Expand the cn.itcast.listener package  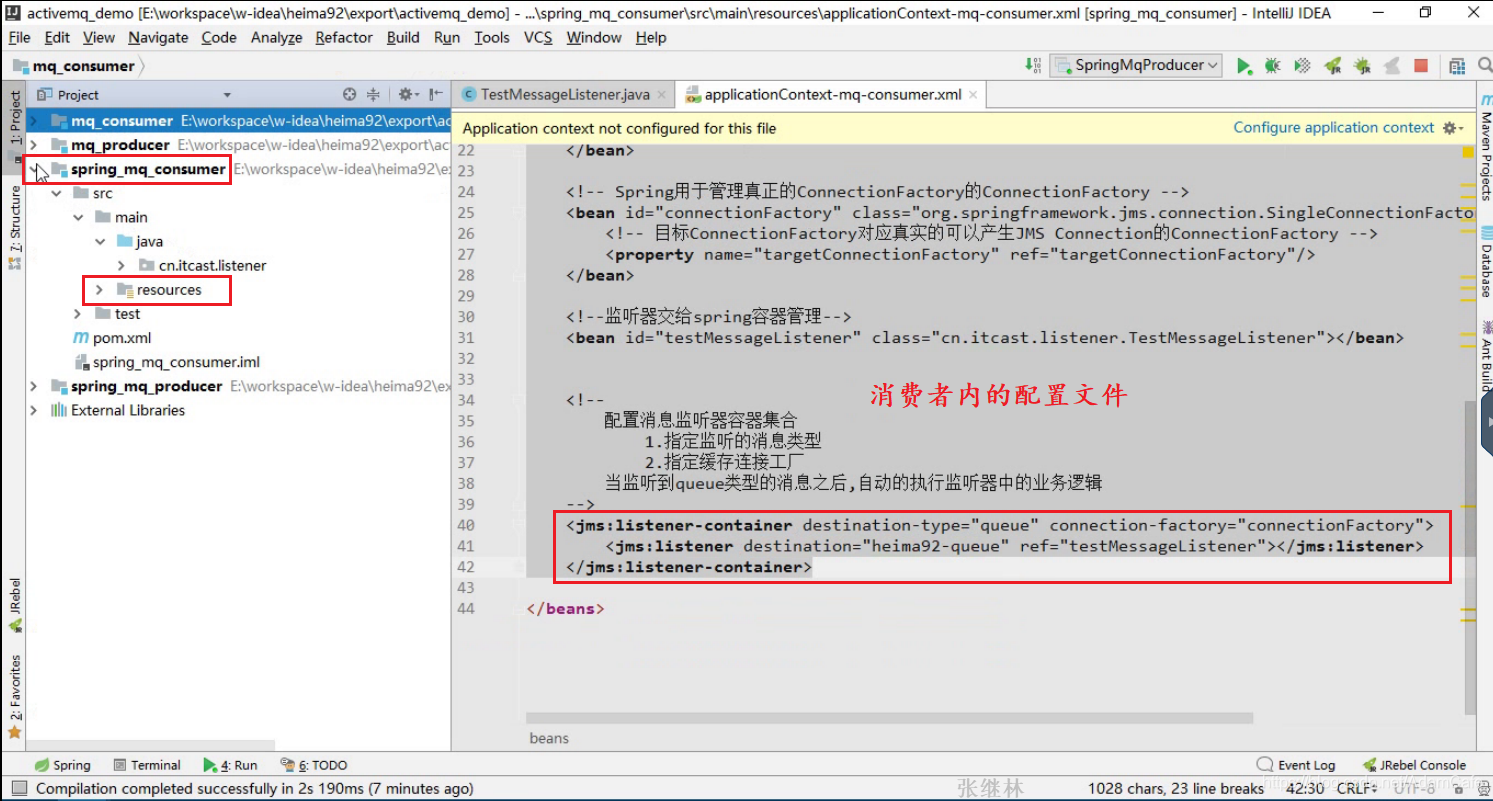coord(121,265)
